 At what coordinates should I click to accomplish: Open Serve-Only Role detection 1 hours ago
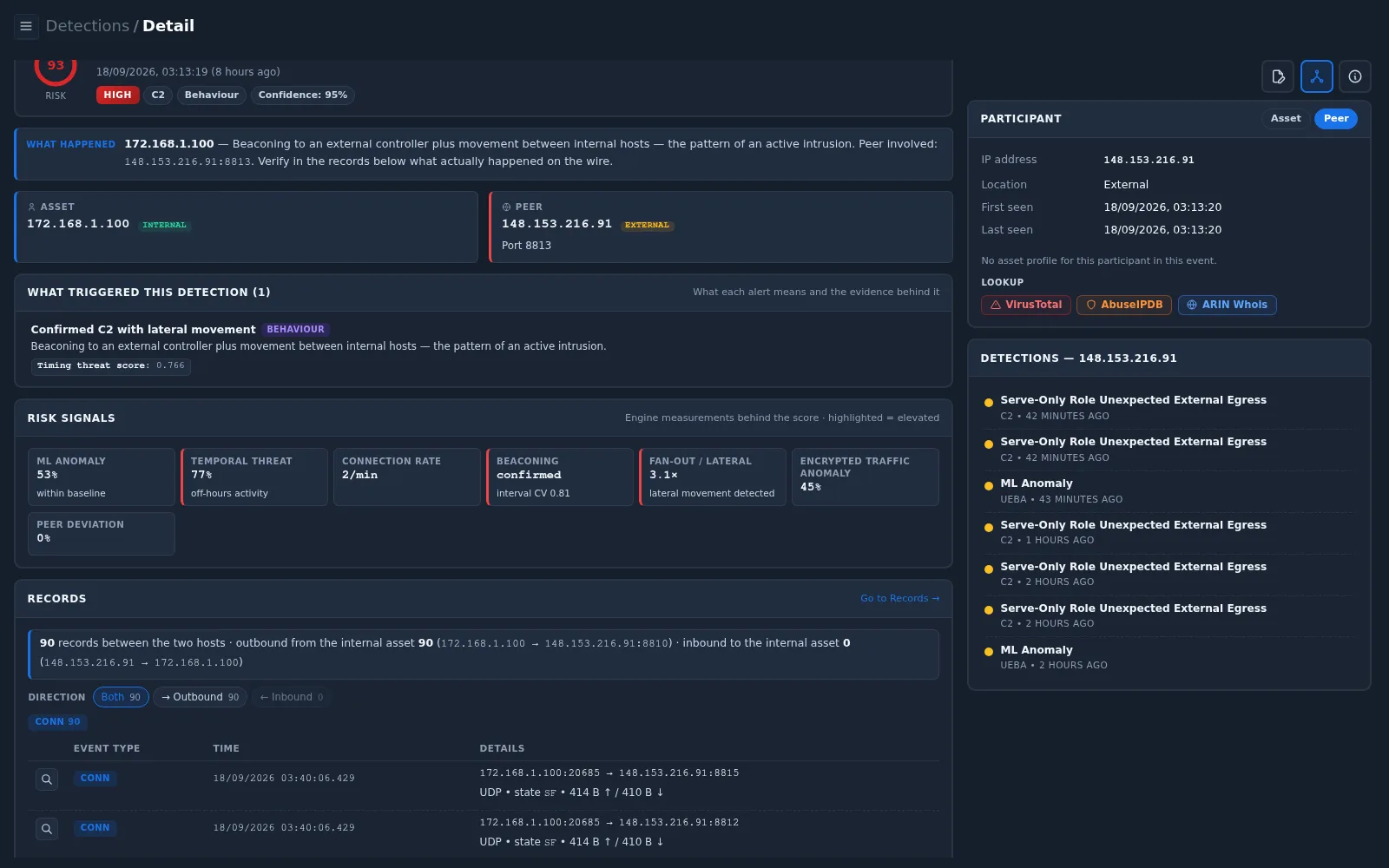pyautogui.click(x=1168, y=533)
